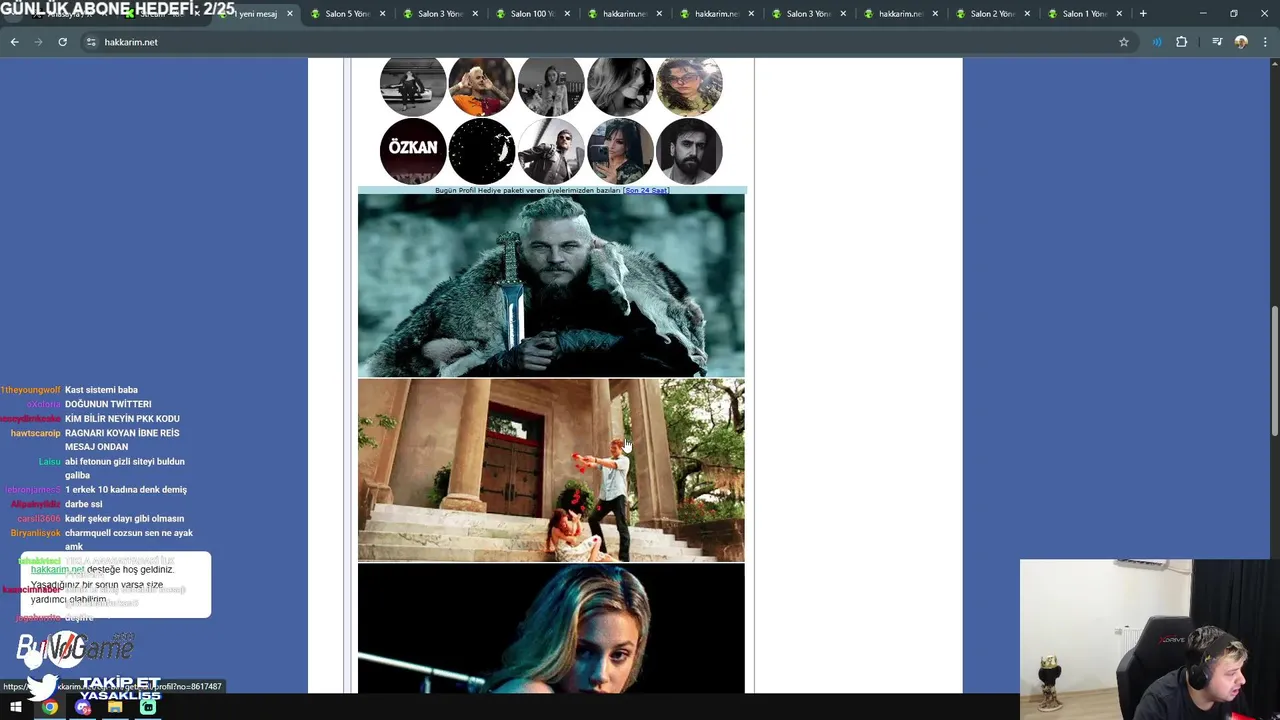Go forward in browser history

click(38, 42)
